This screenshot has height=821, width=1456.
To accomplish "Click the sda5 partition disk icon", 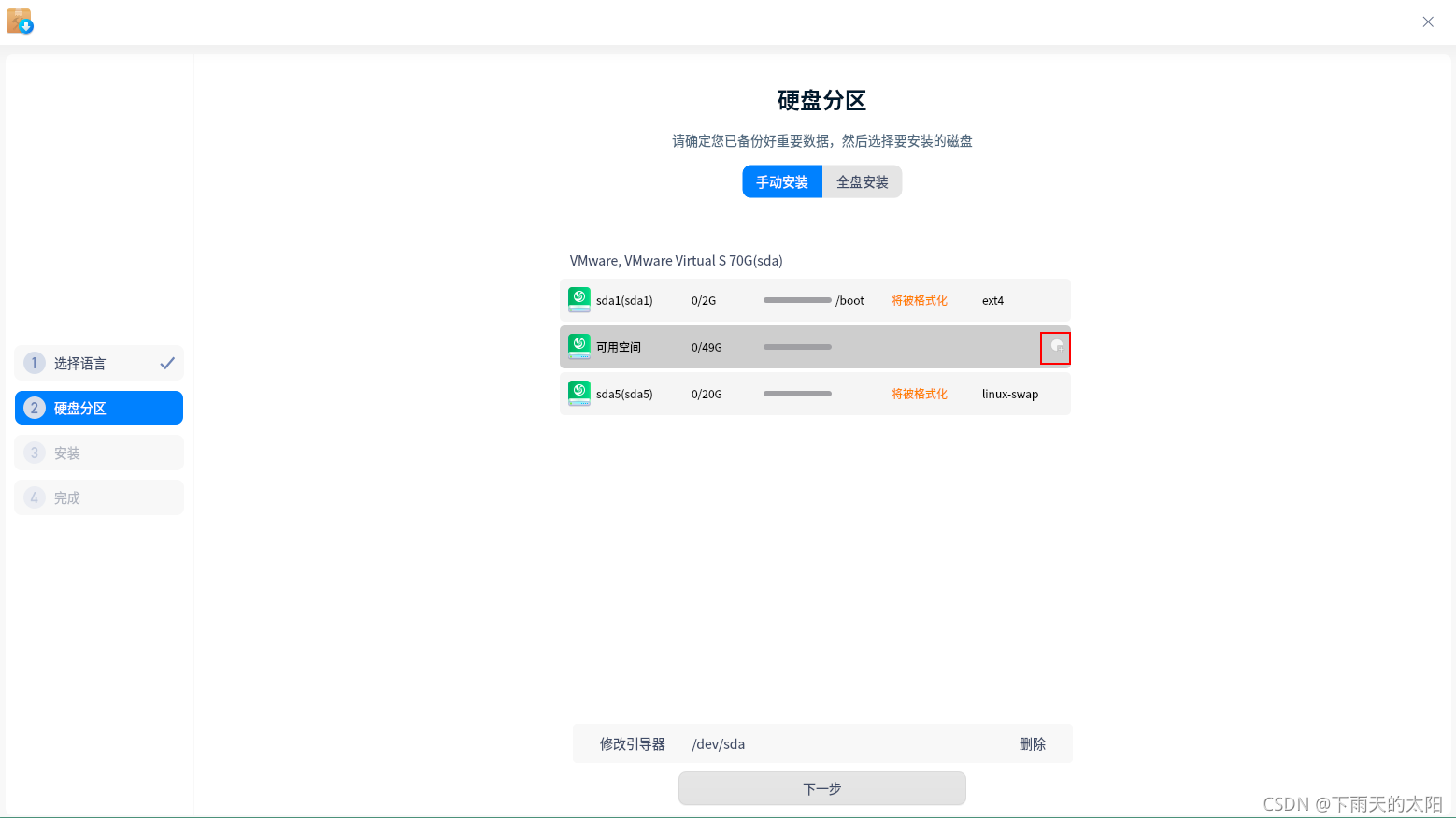I will (579, 393).
